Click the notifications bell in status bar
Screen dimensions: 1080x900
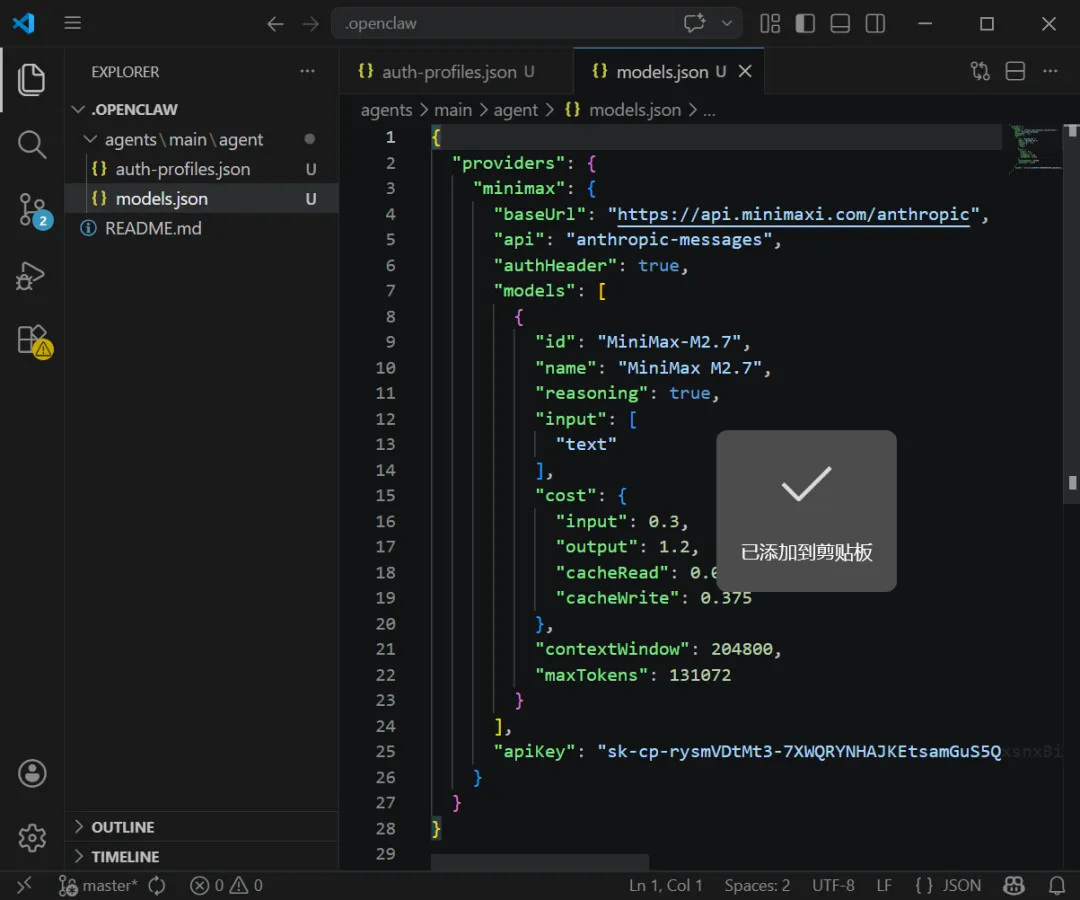1057,885
